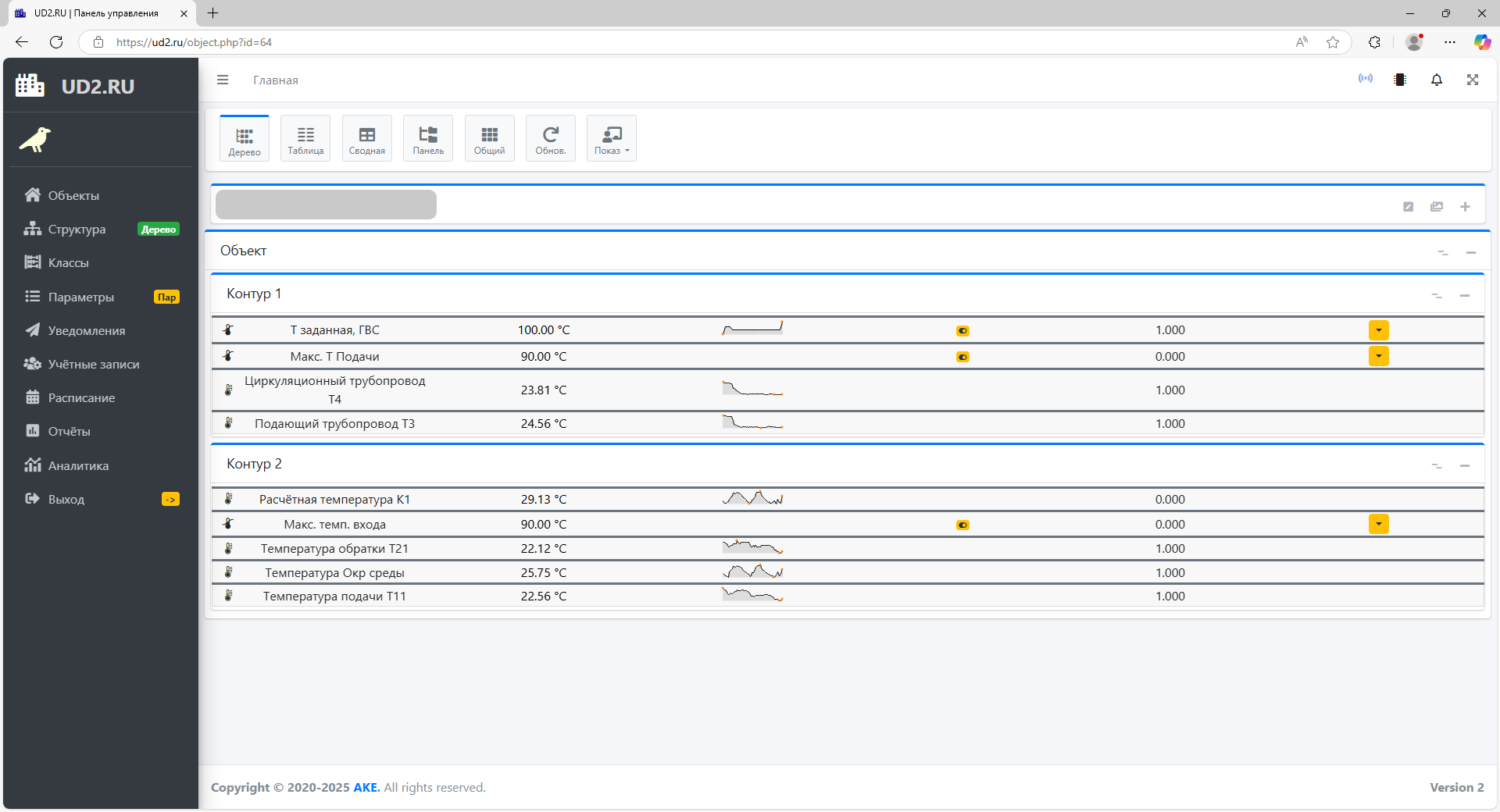
Task: Click the Обнов. refresh icon
Action: click(550, 138)
